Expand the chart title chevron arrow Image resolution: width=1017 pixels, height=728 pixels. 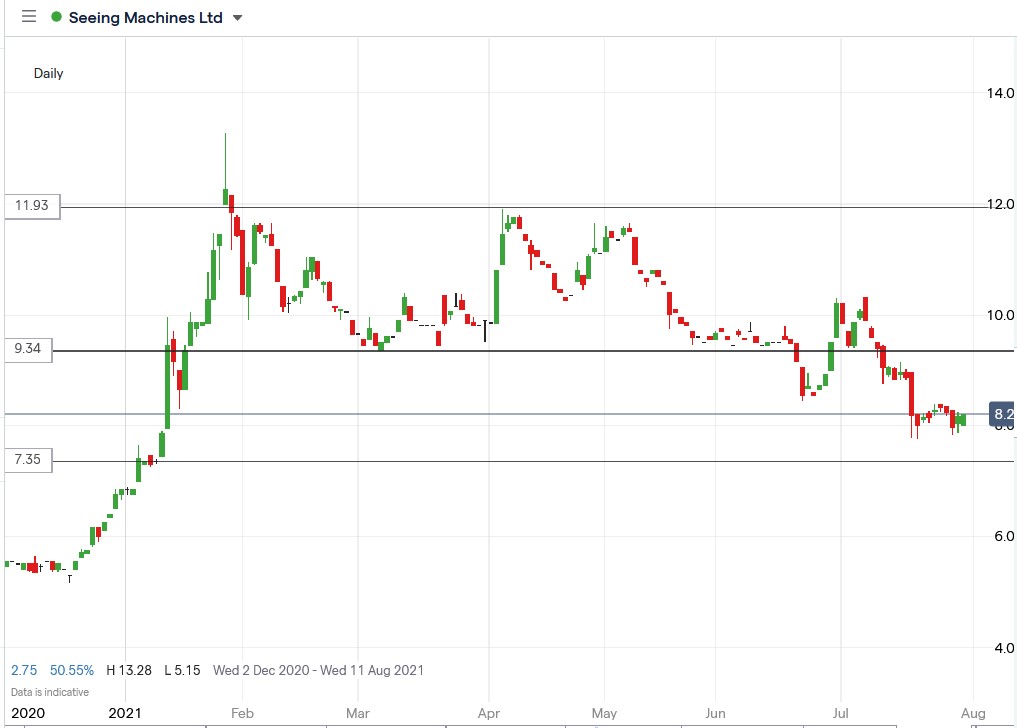pyautogui.click(x=236, y=17)
